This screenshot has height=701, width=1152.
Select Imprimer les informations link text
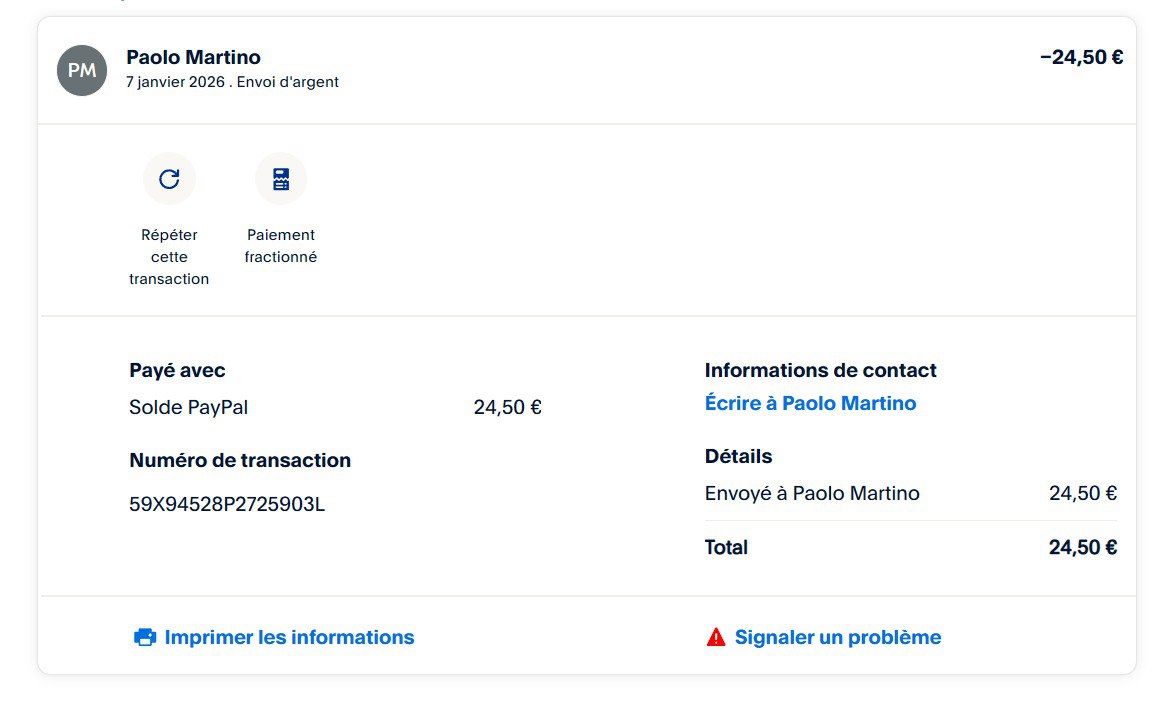pos(289,637)
